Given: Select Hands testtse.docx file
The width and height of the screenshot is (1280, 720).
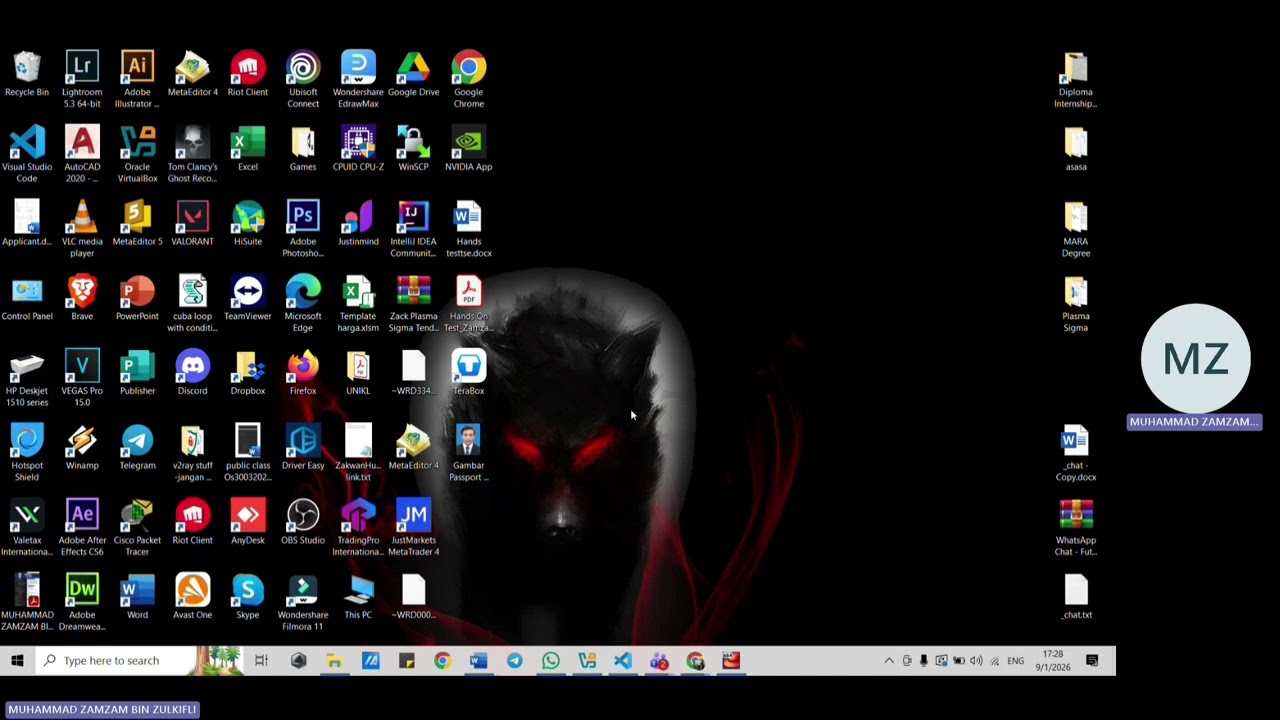Looking at the screenshot, I should (x=468, y=230).
